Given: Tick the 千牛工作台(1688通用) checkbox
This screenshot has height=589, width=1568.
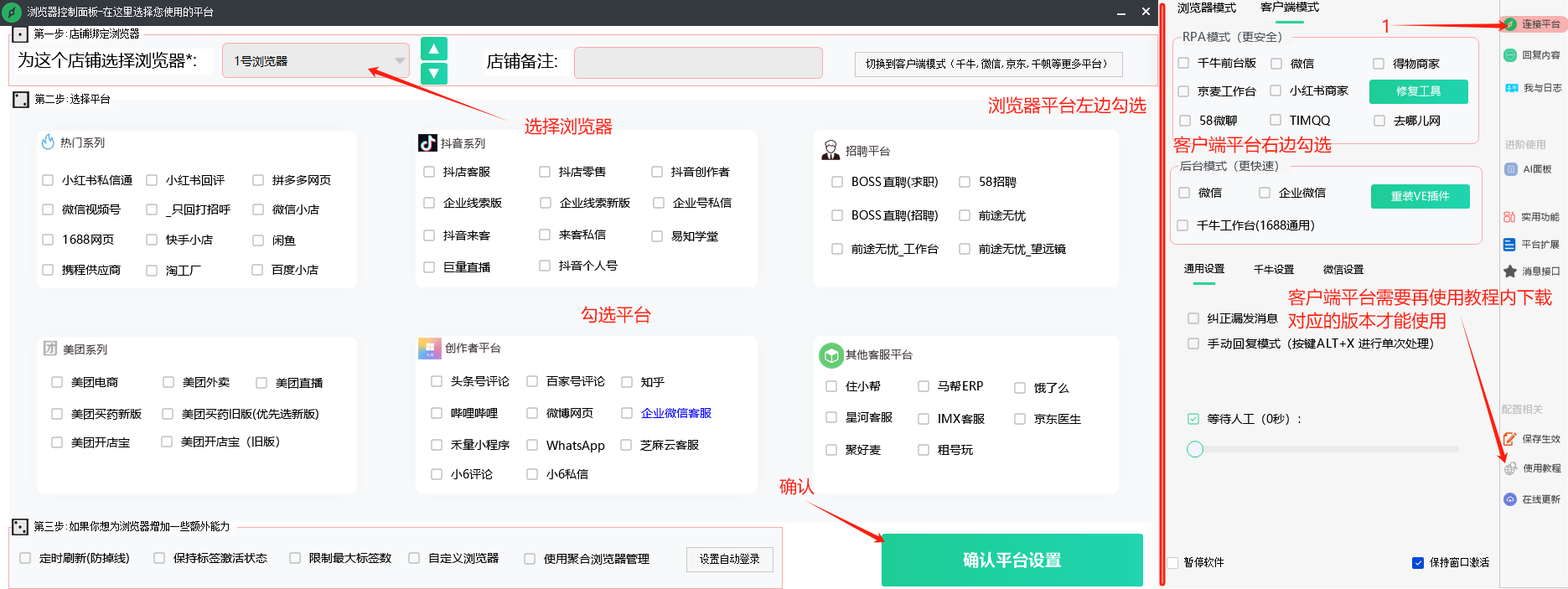Looking at the screenshot, I should coord(1182,225).
